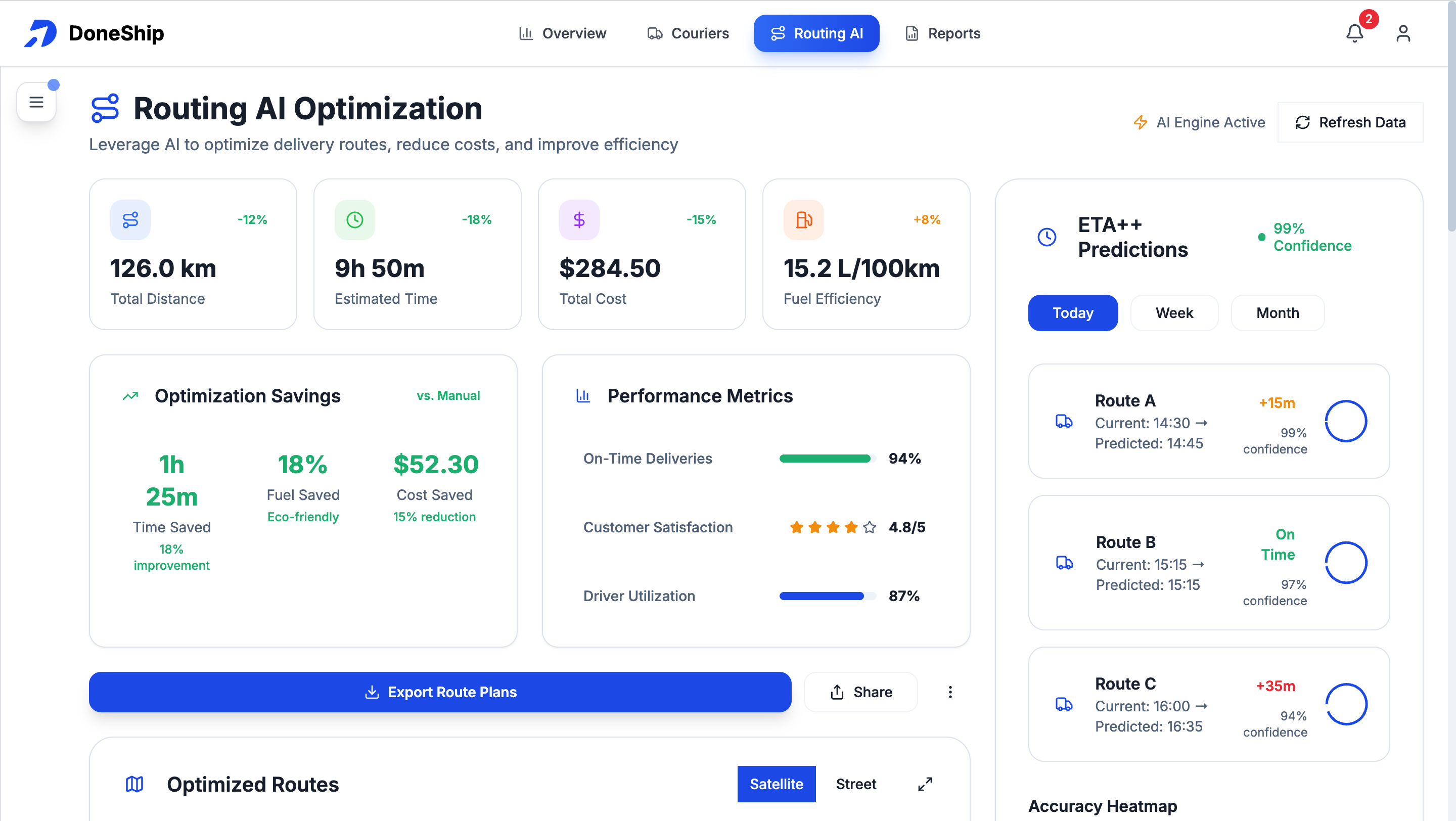The image size is (1456, 821).
Task: Click the clock icon on Estimated Time card
Action: coord(354,220)
